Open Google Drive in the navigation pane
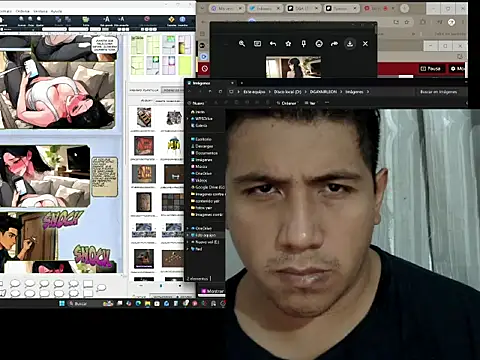The width and height of the screenshot is (480, 360). click(207, 187)
